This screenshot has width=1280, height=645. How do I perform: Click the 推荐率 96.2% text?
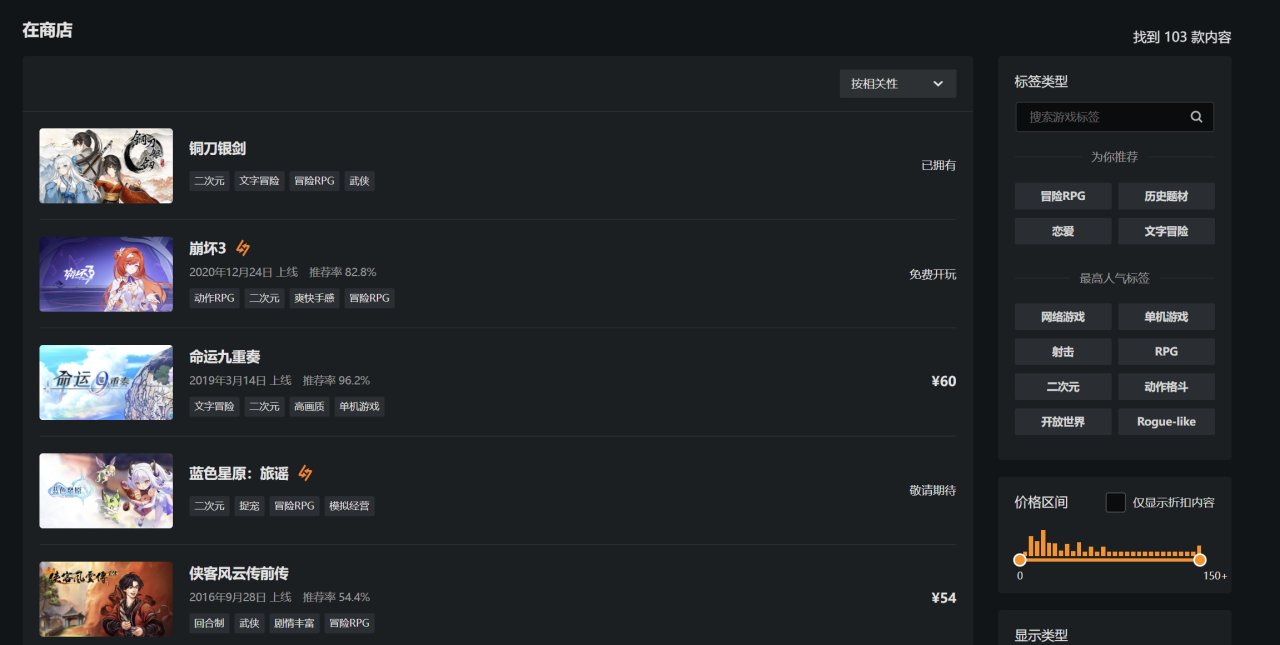coord(336,381)
